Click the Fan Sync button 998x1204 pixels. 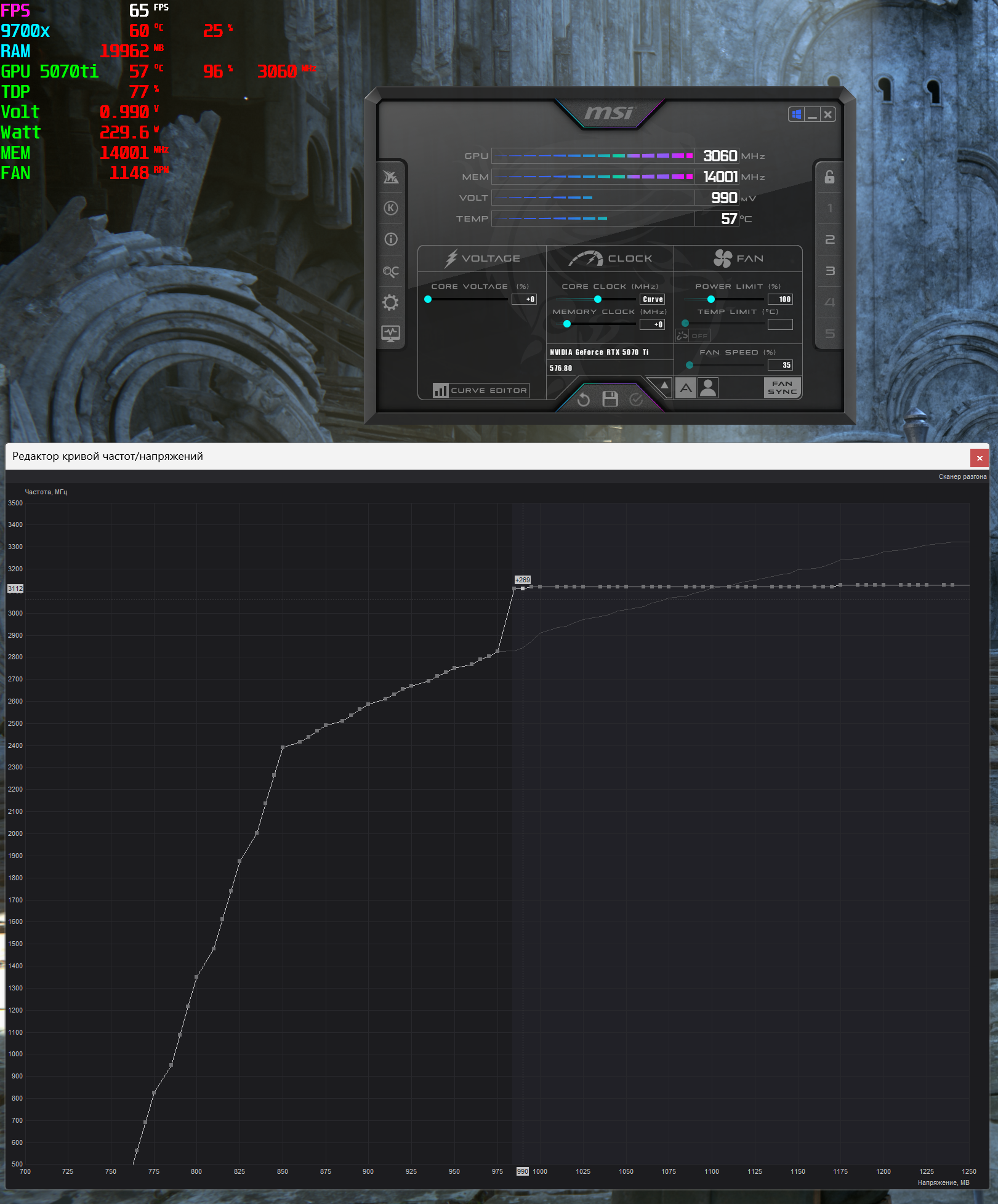(x=782, y=388)
